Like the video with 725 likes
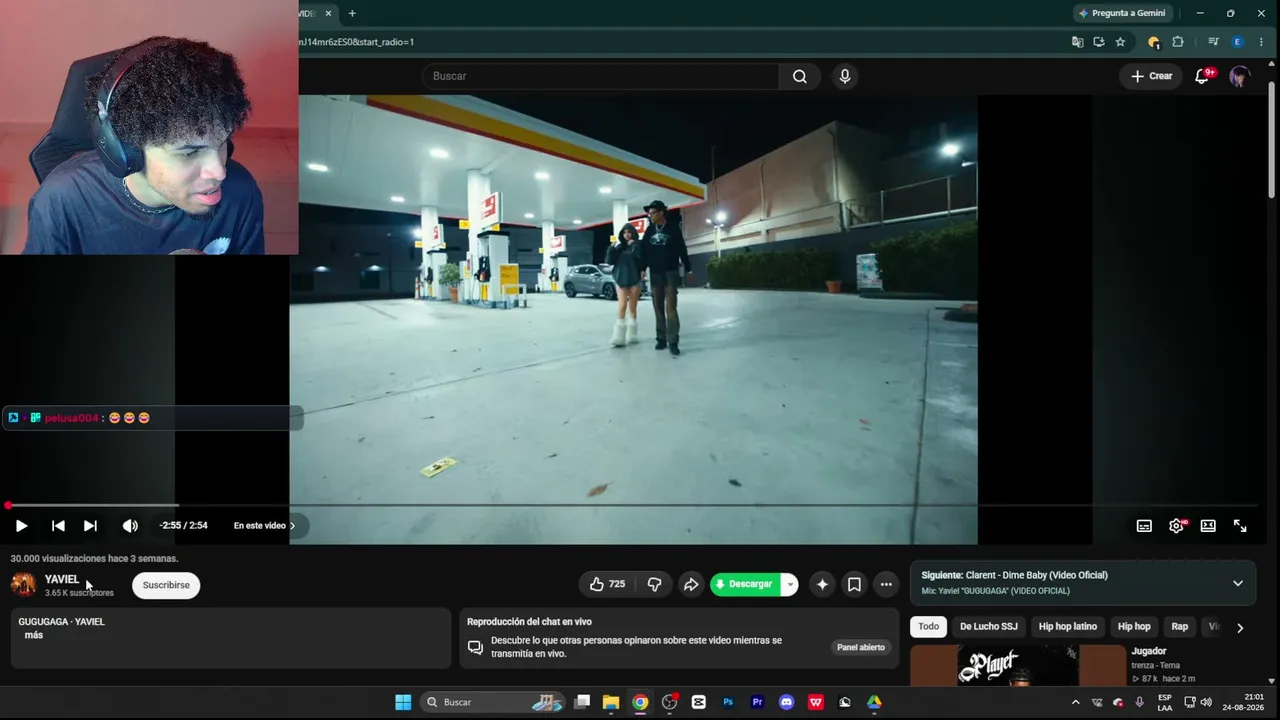Viewport: 1280px width, 720px height. click(607, 584)
